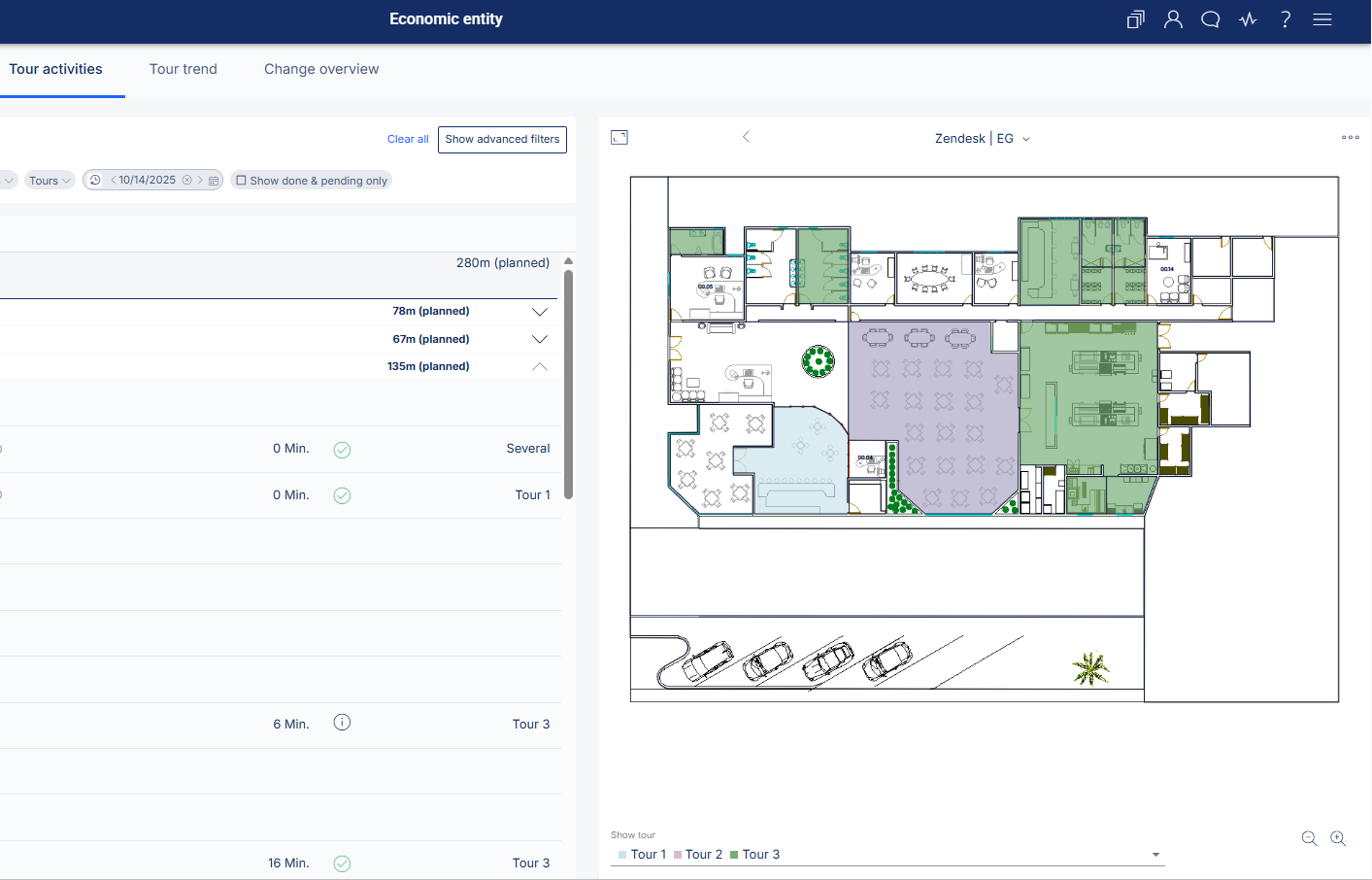The image size is (1372, 880).
Task: Clear the 10/14/2025 date filter
Action: coord(187,181)
